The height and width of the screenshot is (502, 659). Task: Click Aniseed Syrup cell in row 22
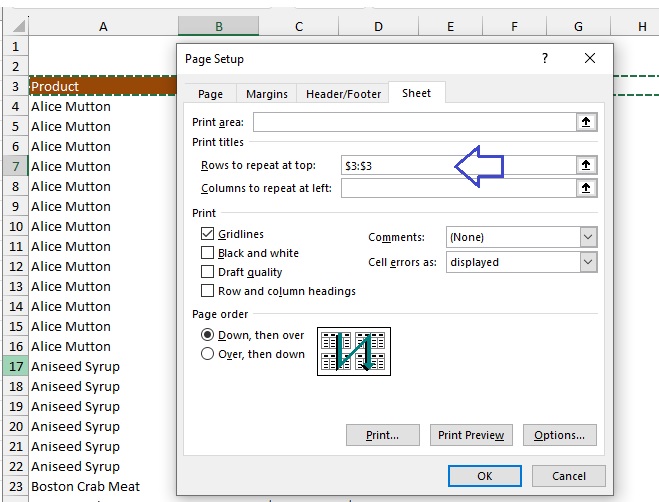click(x=103, y=466)
